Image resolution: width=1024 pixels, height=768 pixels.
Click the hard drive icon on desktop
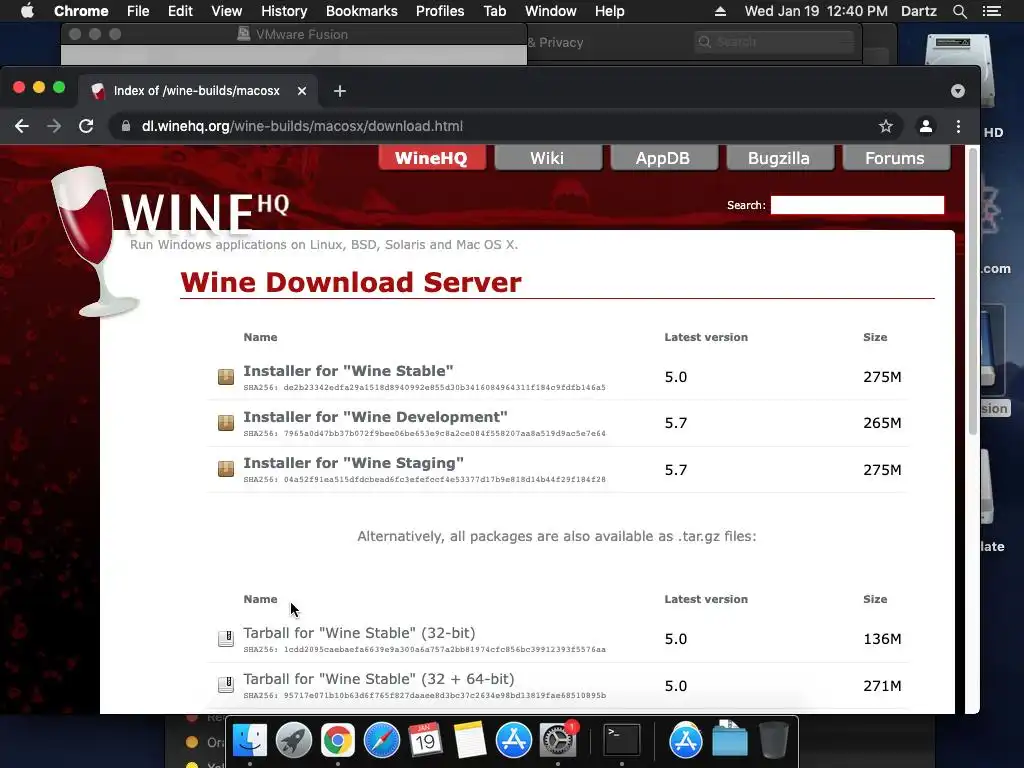click(959, 49)
